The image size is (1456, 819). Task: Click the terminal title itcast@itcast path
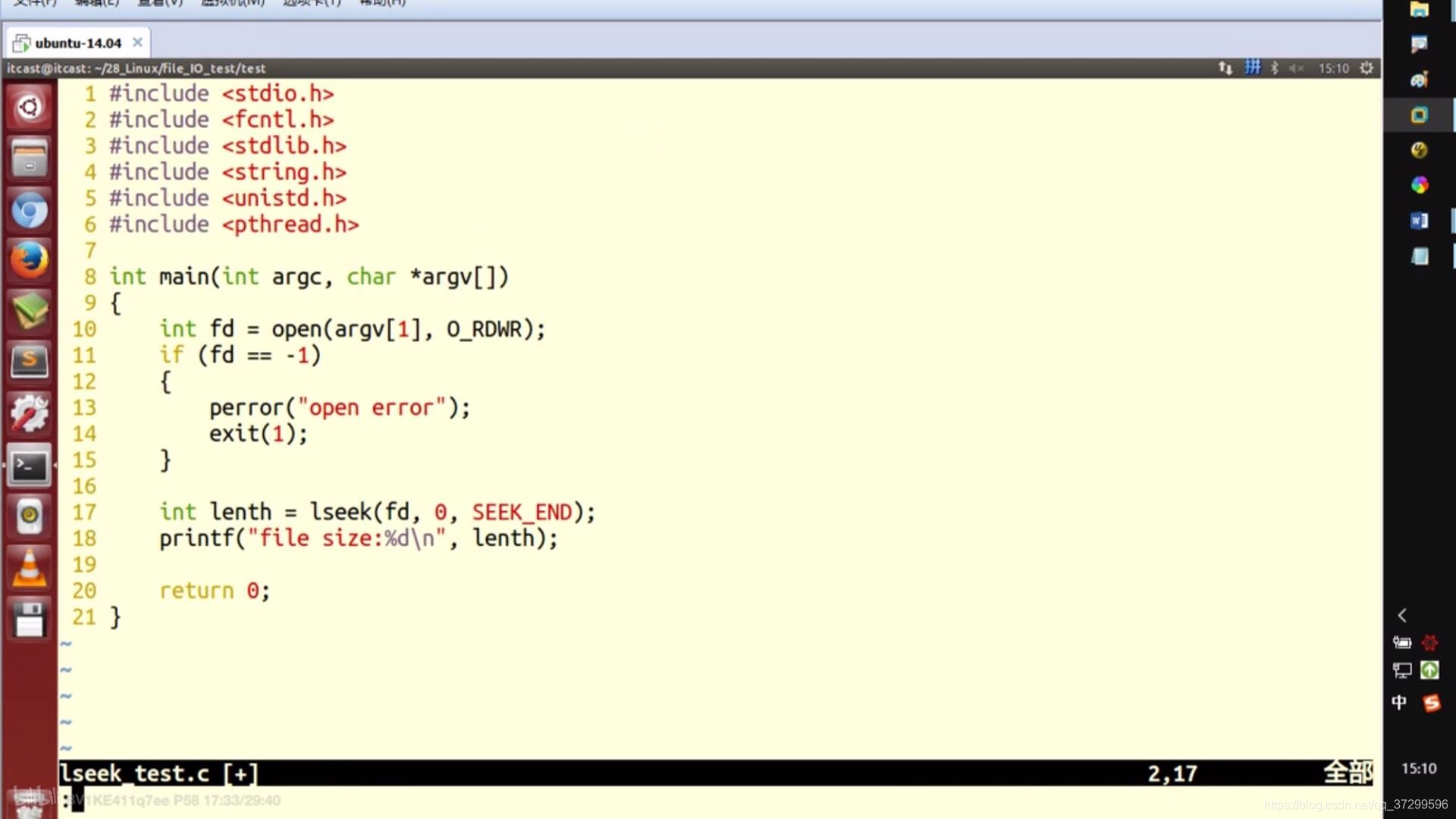[136, 68]
